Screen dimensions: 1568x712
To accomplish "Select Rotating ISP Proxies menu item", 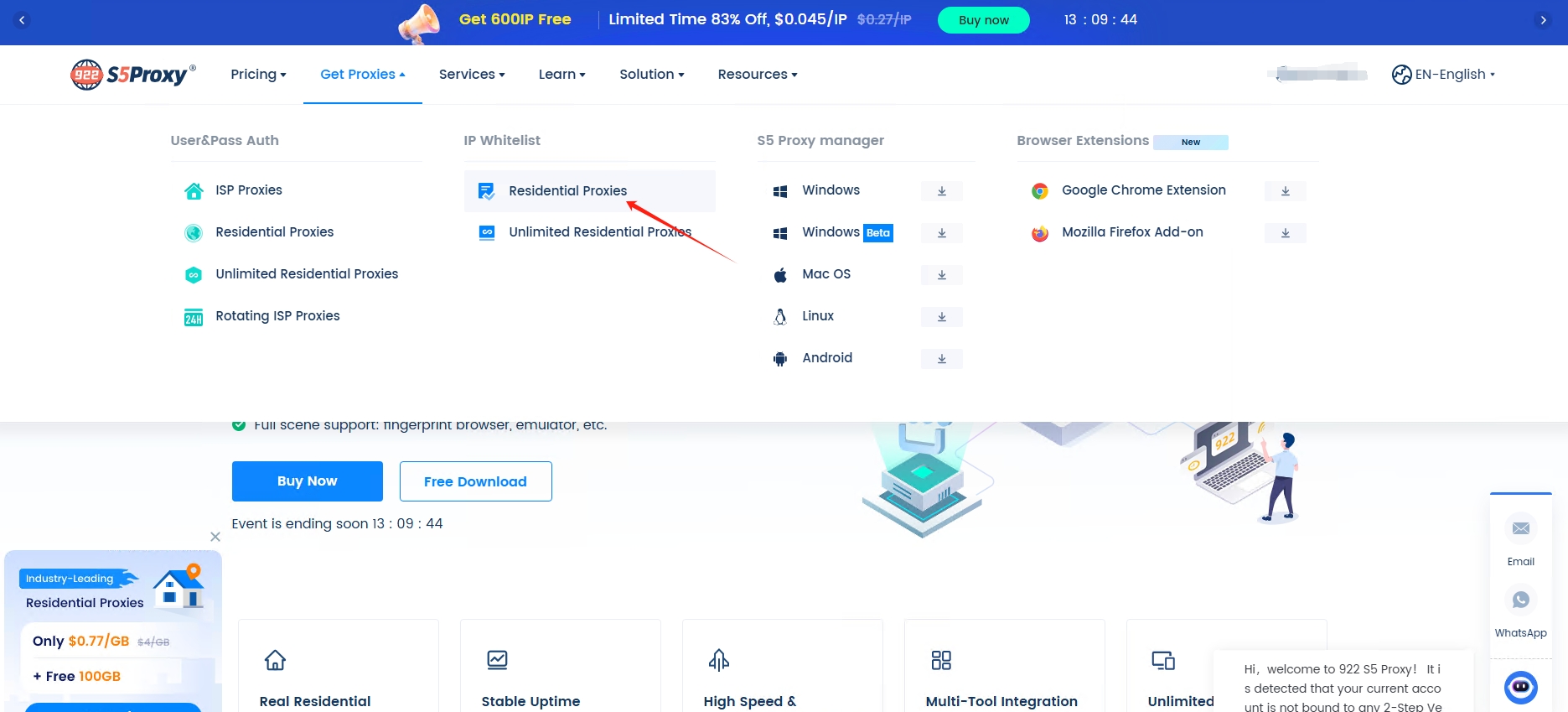I will click(x=277, y=316).
